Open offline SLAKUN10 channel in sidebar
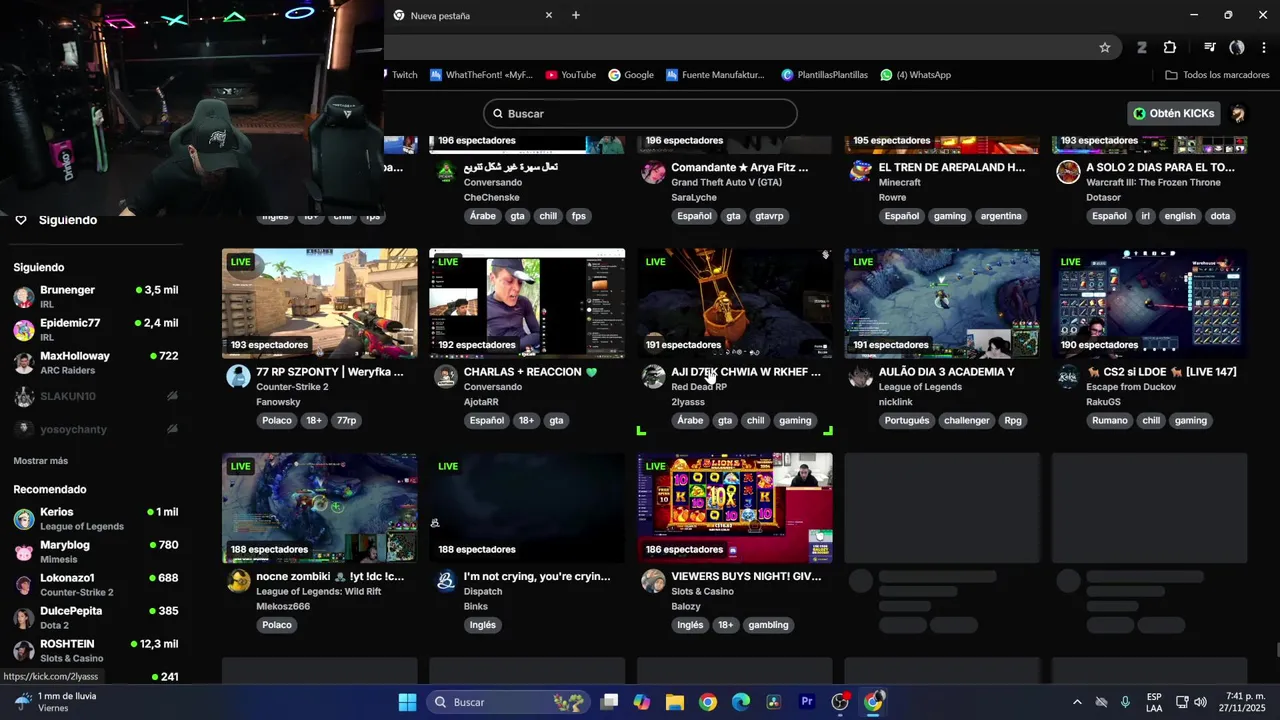The image size is (1280, 720). (x=96, y=396)
